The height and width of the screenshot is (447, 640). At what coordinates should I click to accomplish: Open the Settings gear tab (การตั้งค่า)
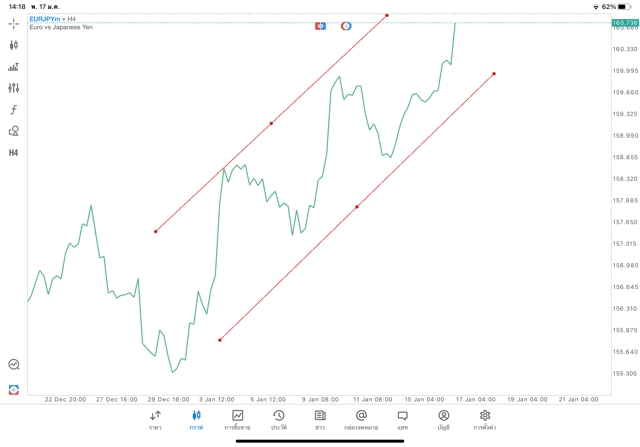click(x=485, y=420)
